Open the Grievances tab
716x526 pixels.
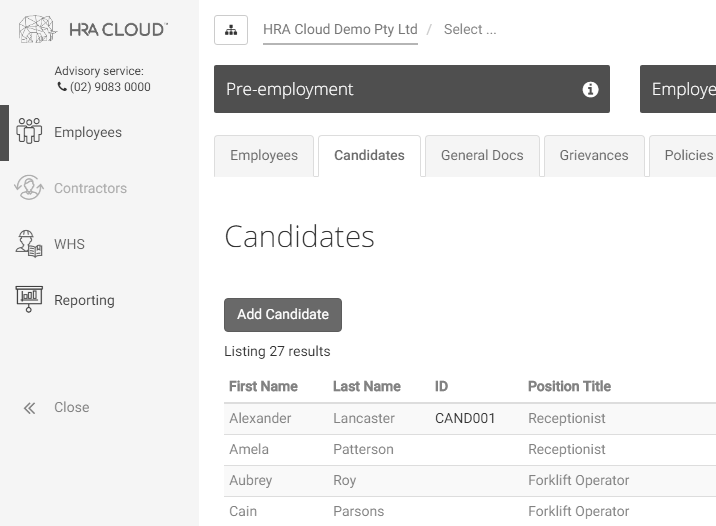tap(594, 156)
